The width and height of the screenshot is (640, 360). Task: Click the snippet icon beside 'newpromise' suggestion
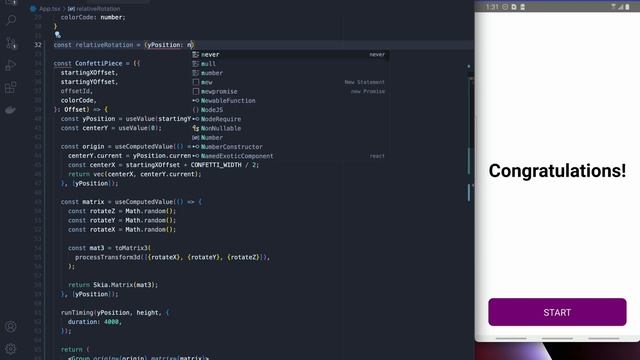(x=196, y=91)
